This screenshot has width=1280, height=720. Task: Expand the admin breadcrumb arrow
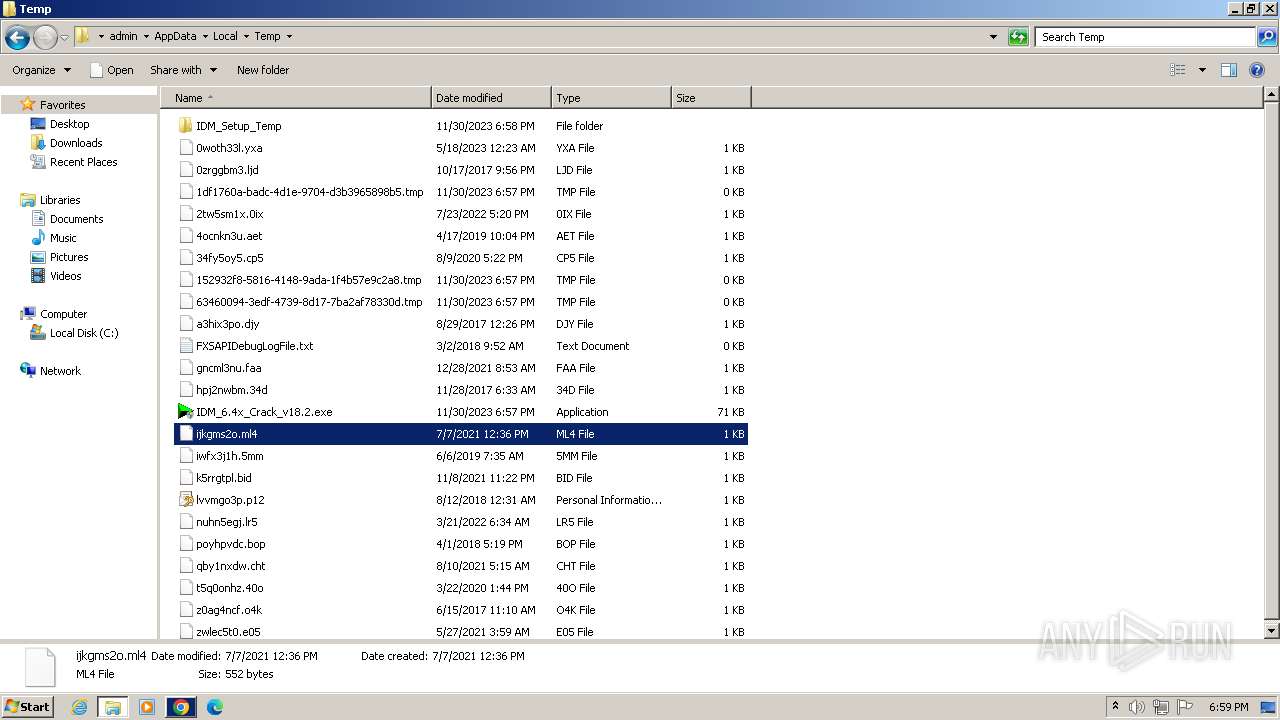(x=145, y=37)
